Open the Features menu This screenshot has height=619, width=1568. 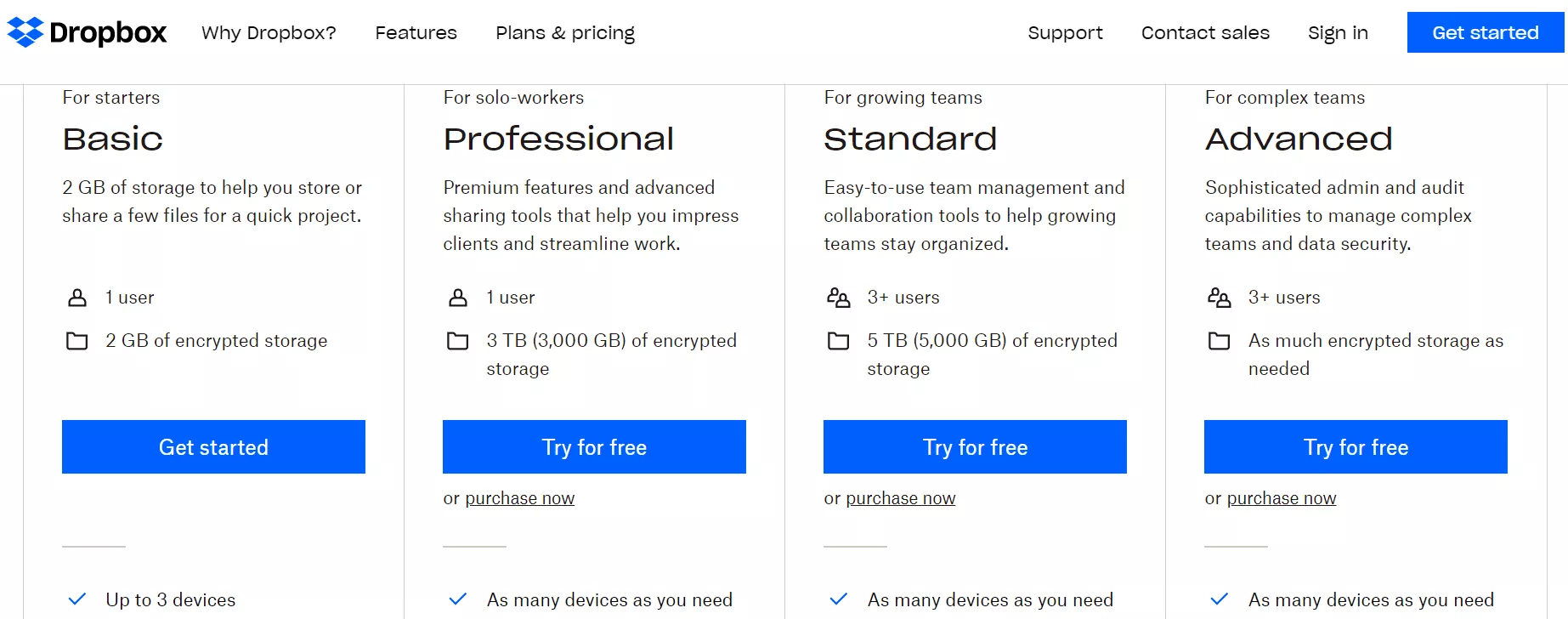(416, 32)
